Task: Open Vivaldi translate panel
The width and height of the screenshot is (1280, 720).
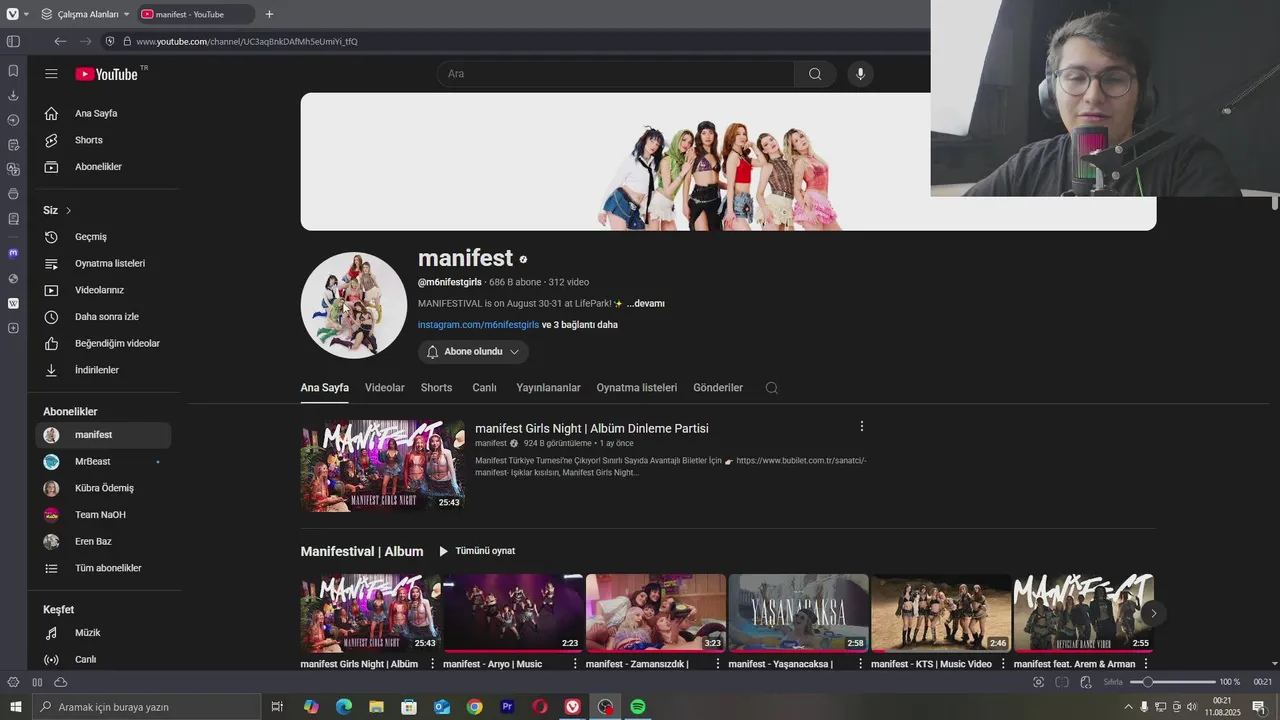Action: tap(13, 169)
